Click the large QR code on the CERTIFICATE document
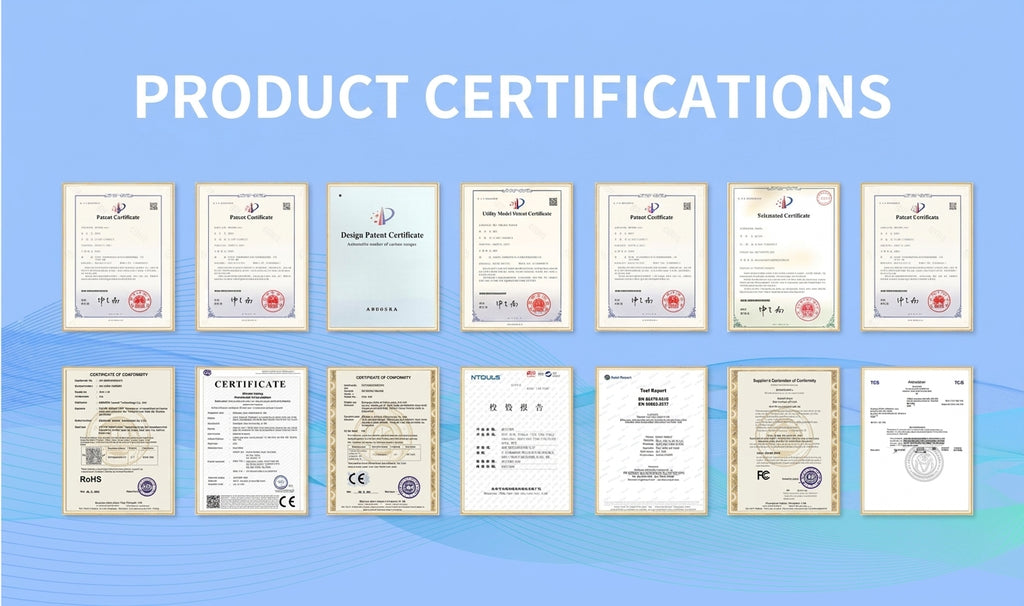This screenshot has height=606, width=1024. [x=213, y=502]
